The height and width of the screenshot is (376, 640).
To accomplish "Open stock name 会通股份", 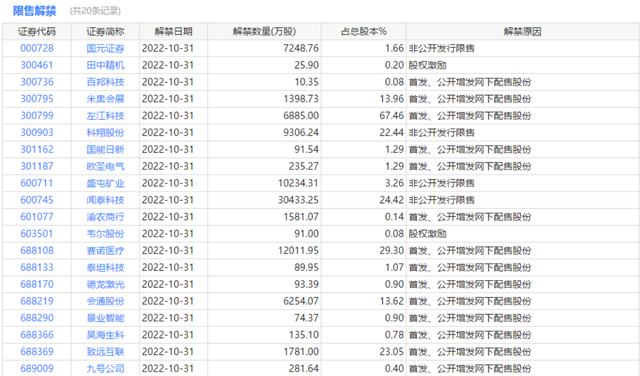I will 105,301.
